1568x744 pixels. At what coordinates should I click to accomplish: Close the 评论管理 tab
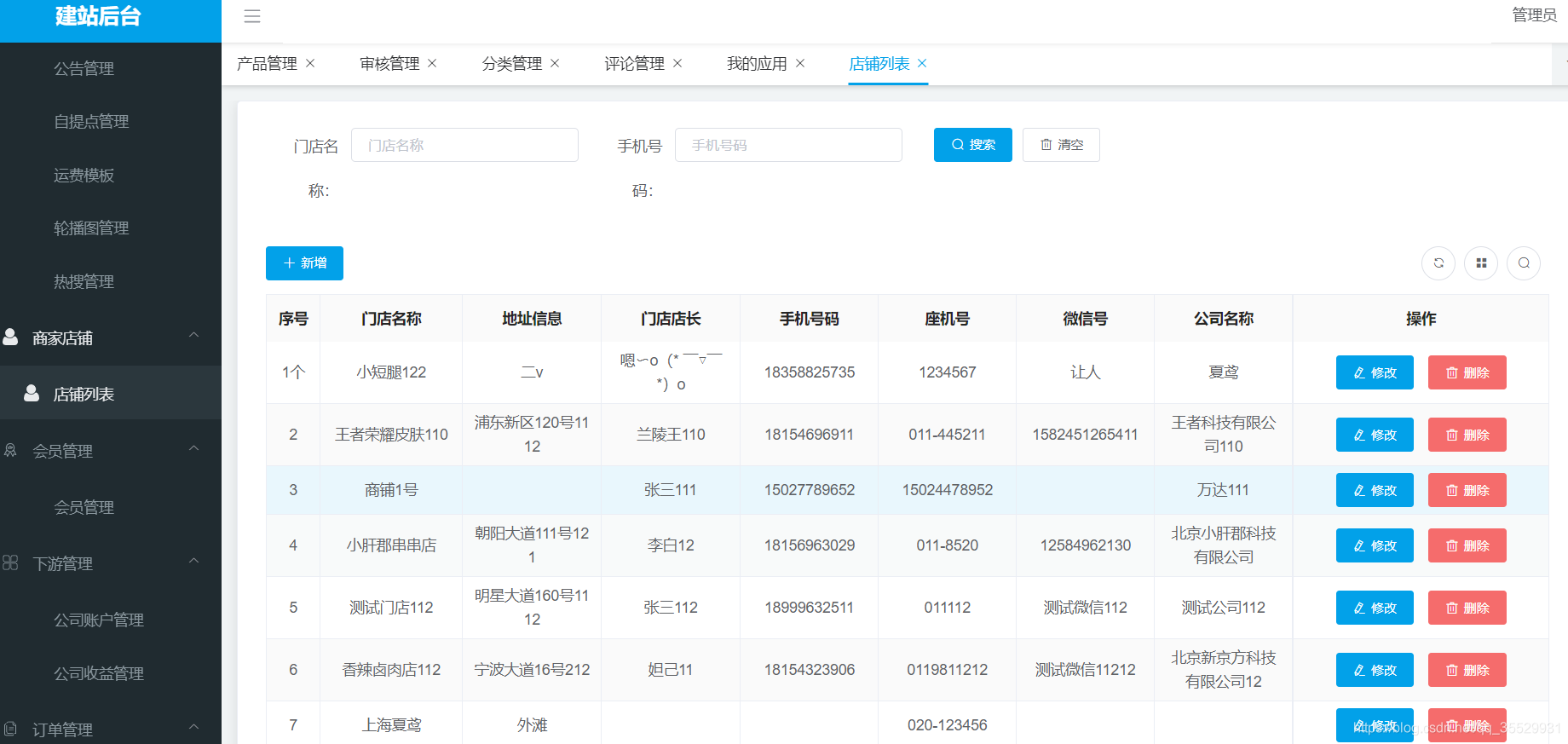coord(678,63)
